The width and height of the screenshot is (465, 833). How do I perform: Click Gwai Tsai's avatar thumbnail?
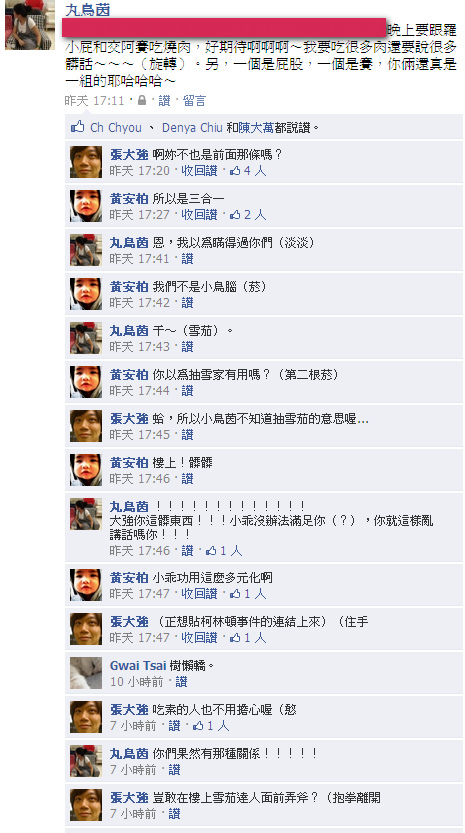(86, 673)
